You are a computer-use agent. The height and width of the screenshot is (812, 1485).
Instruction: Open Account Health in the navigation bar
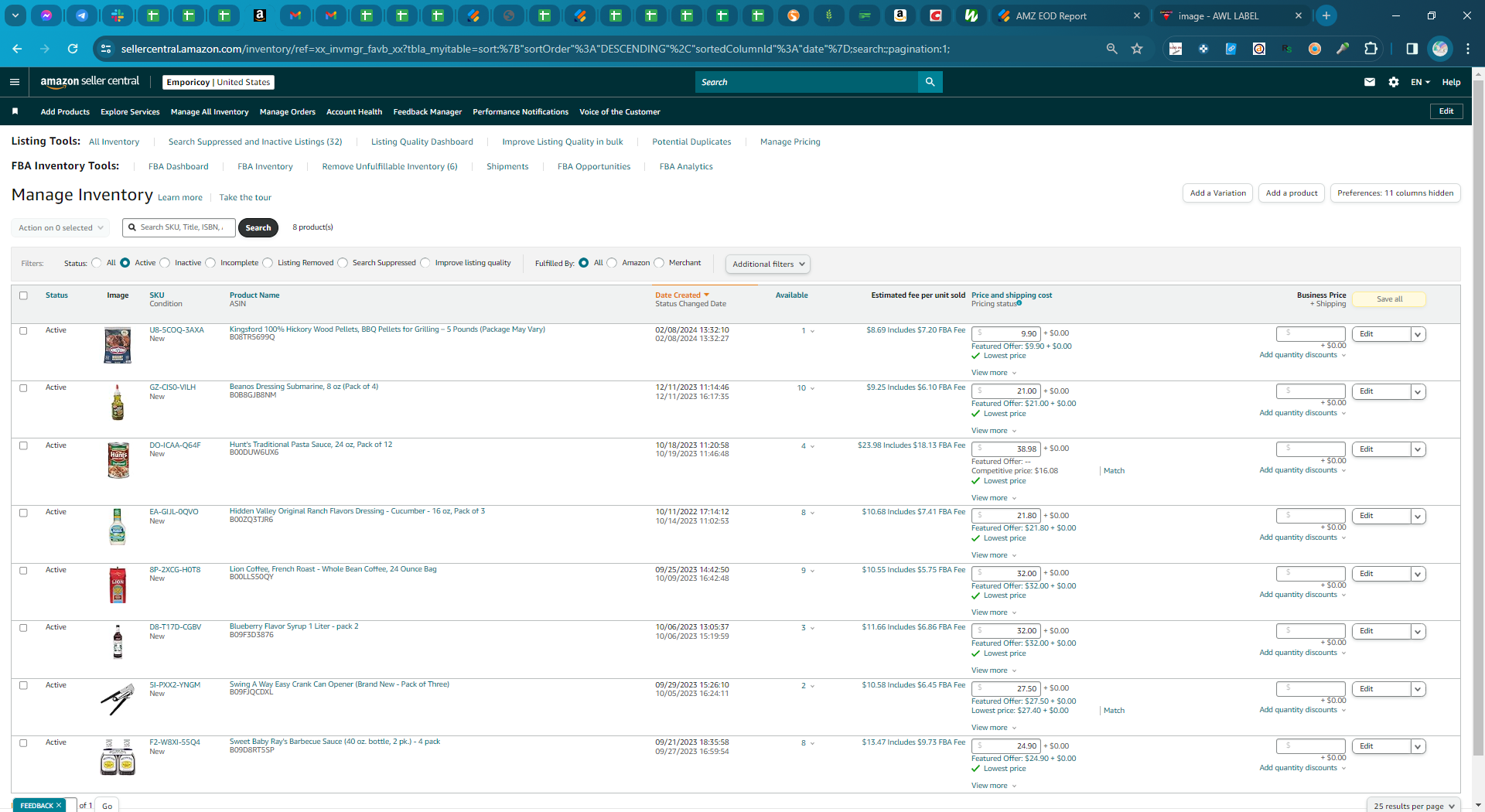(x=354, y=112)
